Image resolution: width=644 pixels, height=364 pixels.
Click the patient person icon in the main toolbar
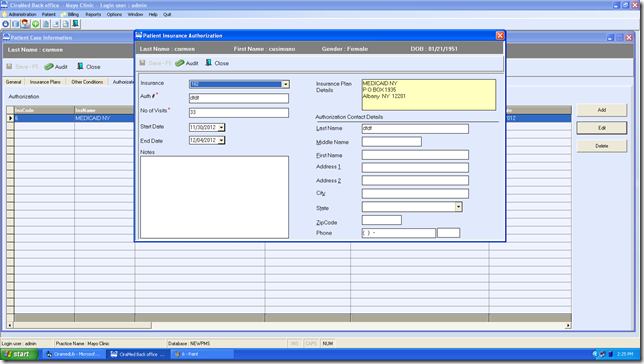(25, 24)
